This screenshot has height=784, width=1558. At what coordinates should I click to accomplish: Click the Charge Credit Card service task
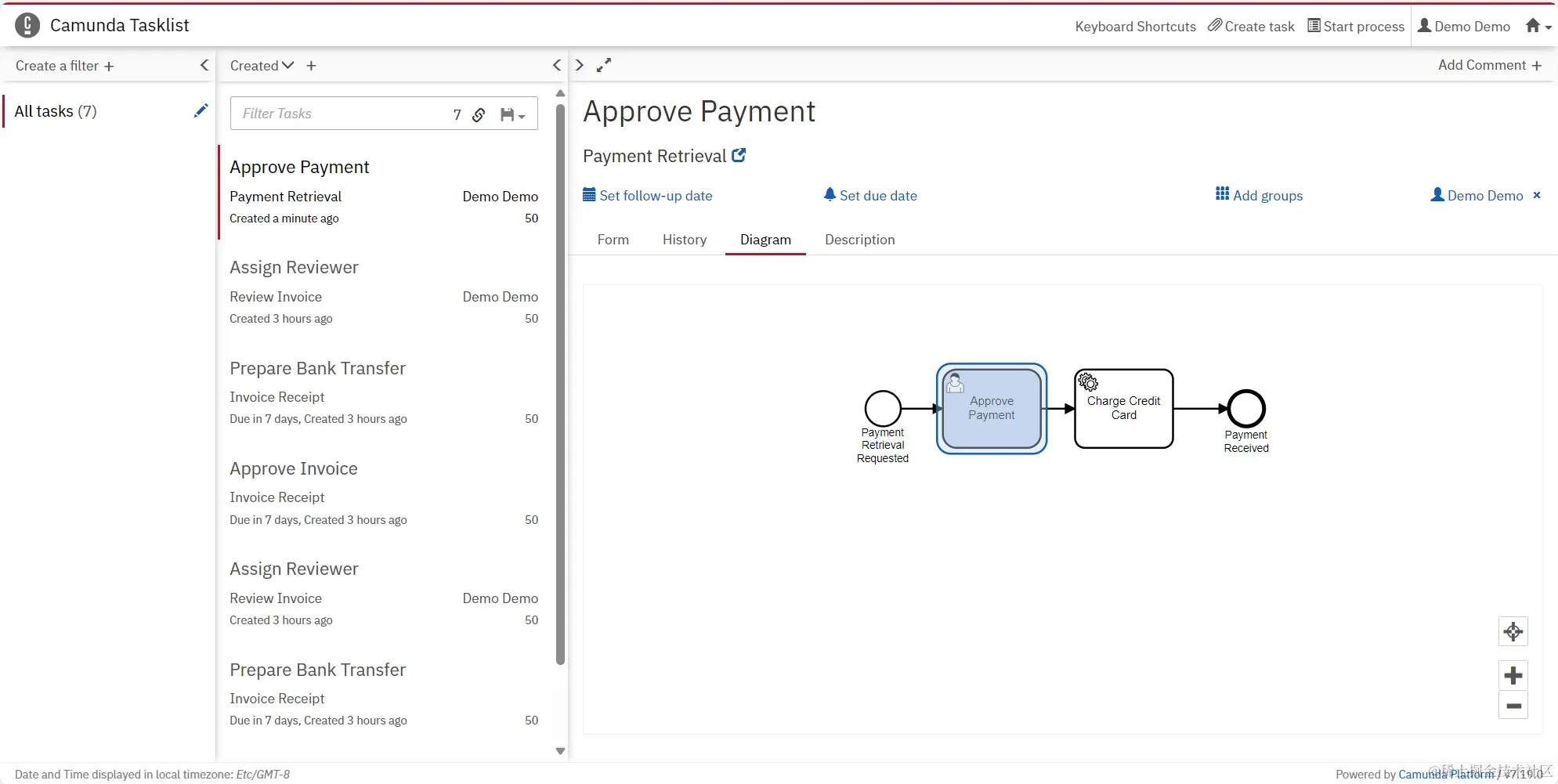[1123, 408]
